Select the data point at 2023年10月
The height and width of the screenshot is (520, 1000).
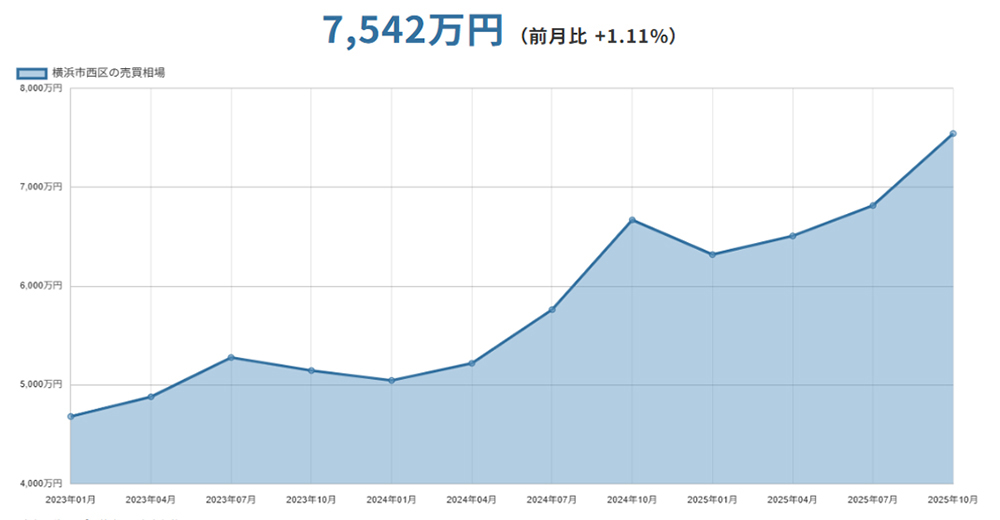[x=311, y=371]
